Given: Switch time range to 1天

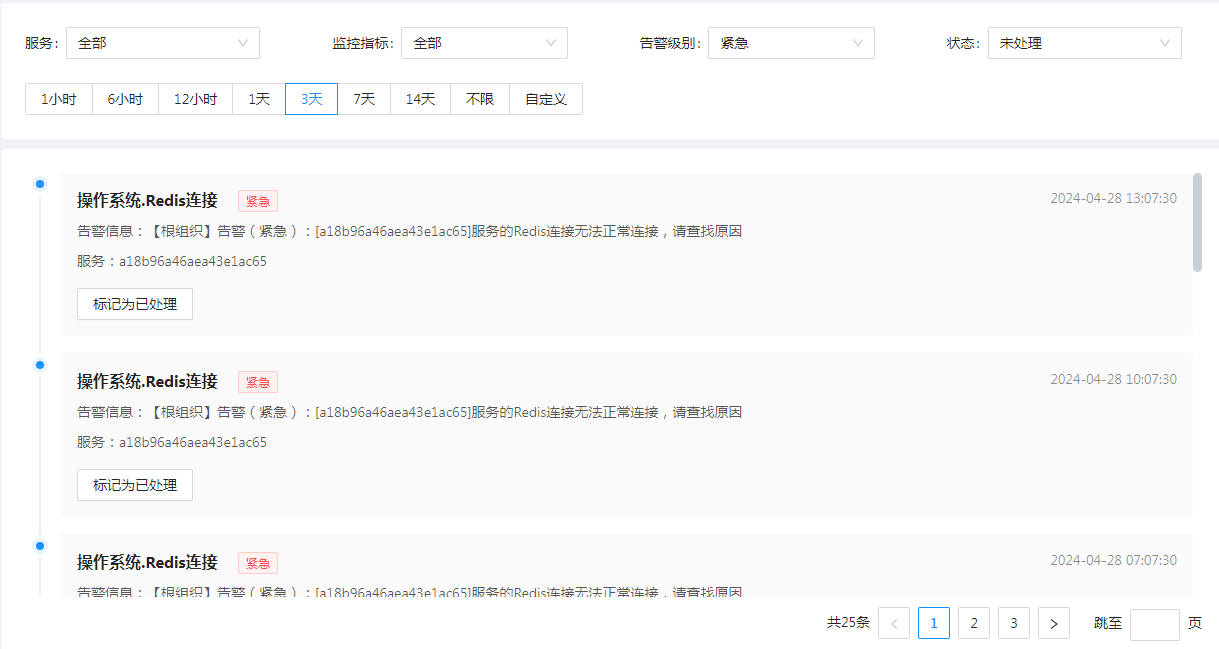Looking at the screenshot, I should [x=259, y=99].
